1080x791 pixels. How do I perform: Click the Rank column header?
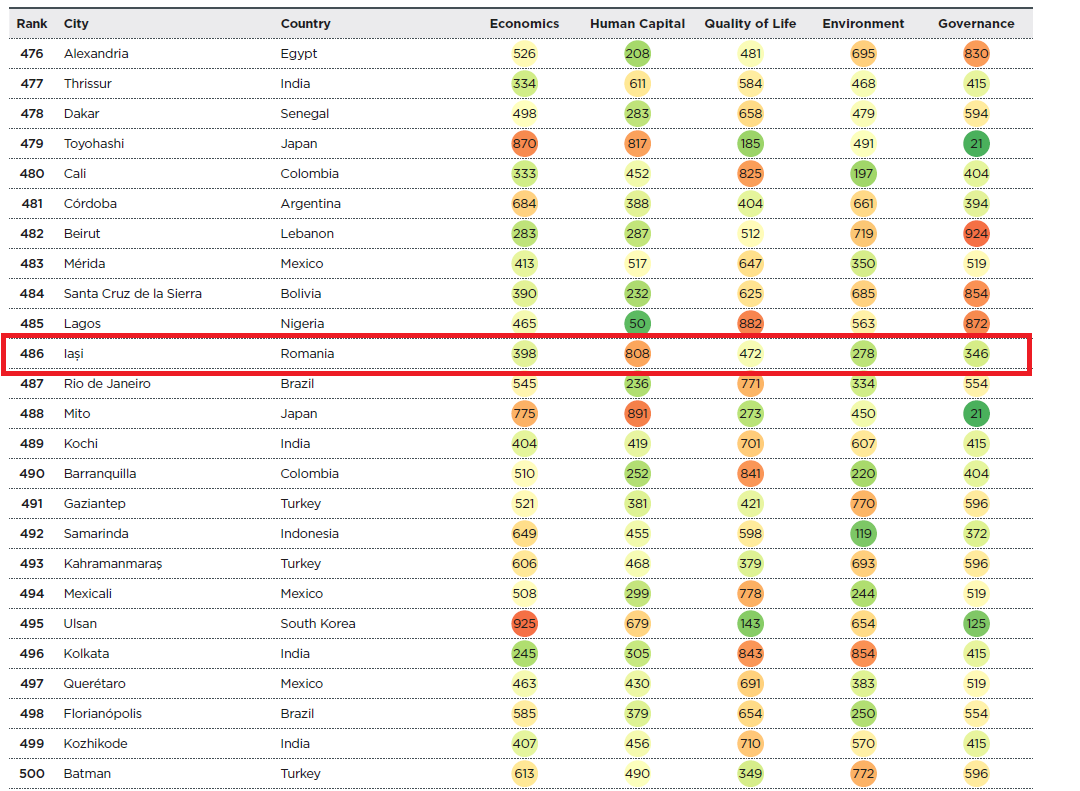pyautogui.click(x=32, y=23)
